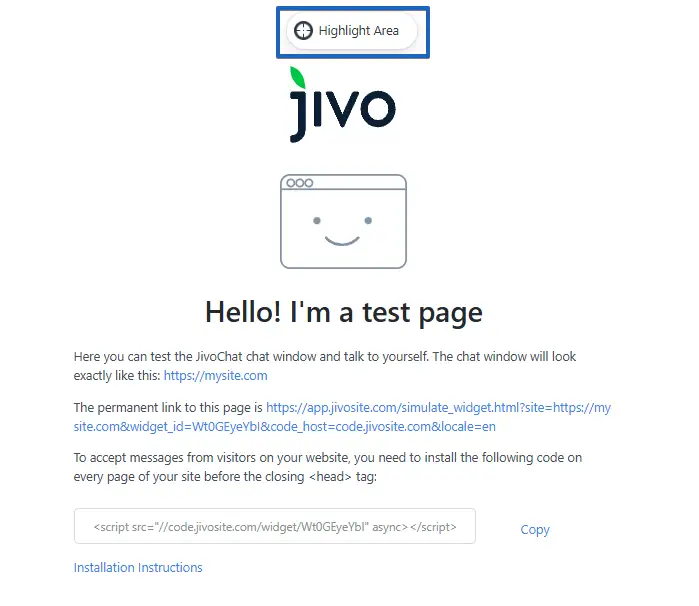Open the permanent simulate_widget page link
The width and height of the screenshot is (699, 606).
pyautogui.click(x=342, y=417)
